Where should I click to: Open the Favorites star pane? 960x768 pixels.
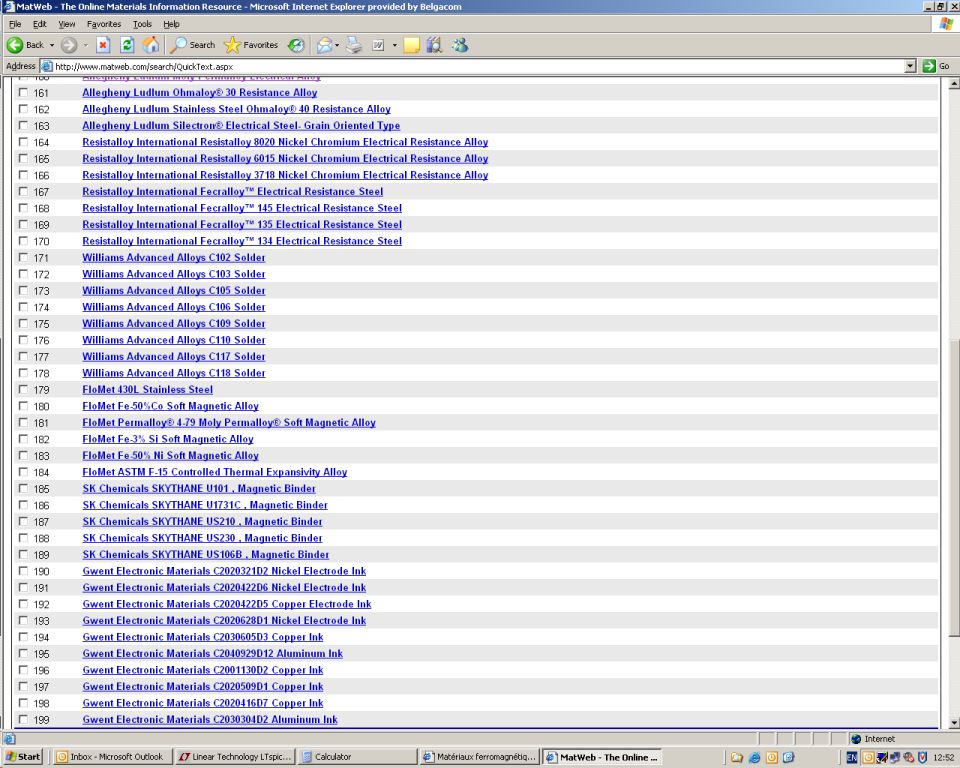coord(250,45)
